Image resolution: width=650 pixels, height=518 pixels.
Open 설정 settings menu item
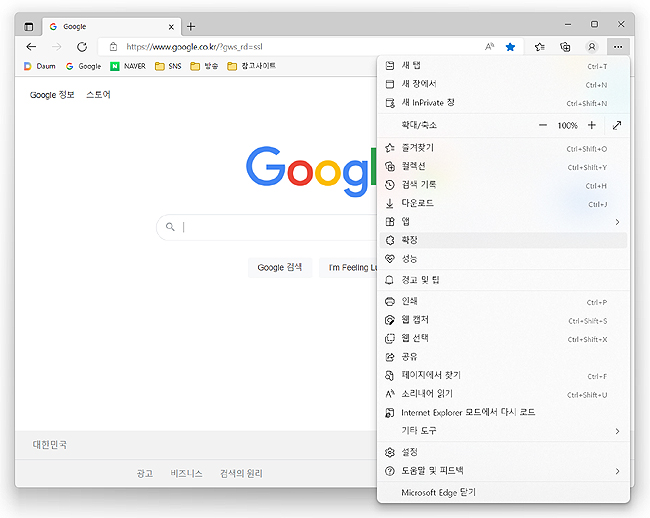(x=503, y=453)
